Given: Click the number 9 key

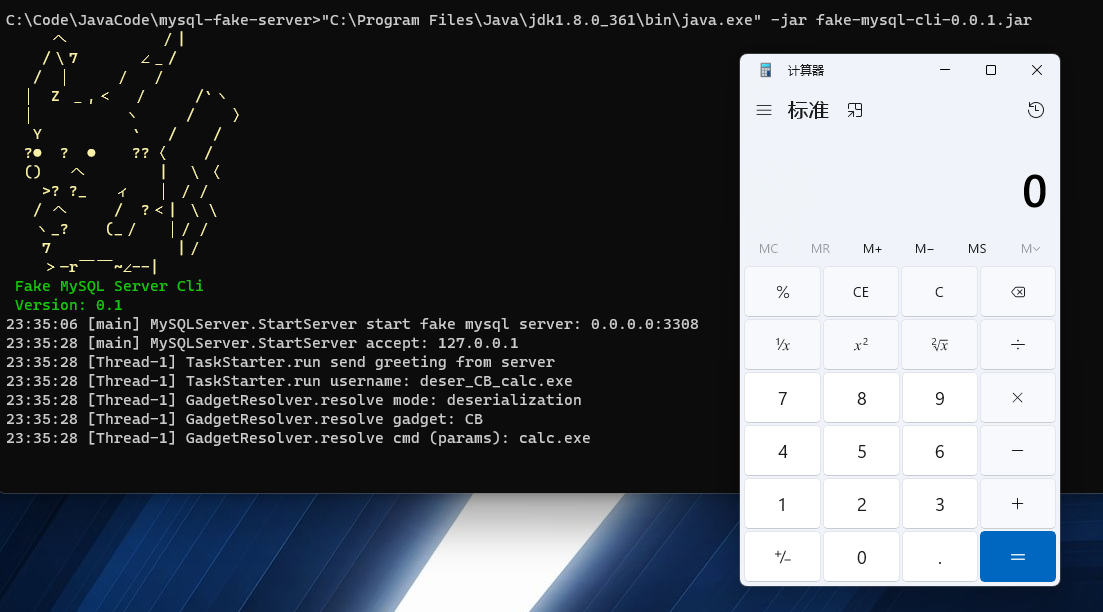Looking at the screenshot, I should [x=939, y=398].
